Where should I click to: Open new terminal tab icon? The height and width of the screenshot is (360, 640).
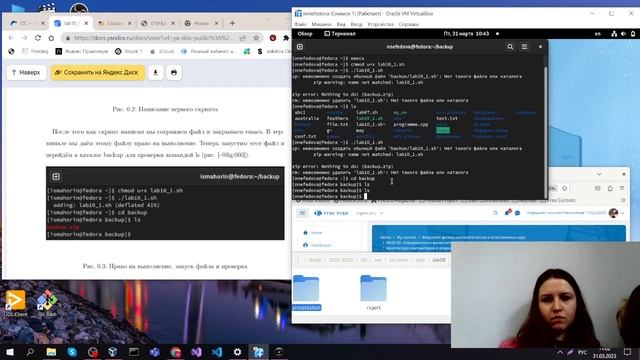(x=300, y=47)
